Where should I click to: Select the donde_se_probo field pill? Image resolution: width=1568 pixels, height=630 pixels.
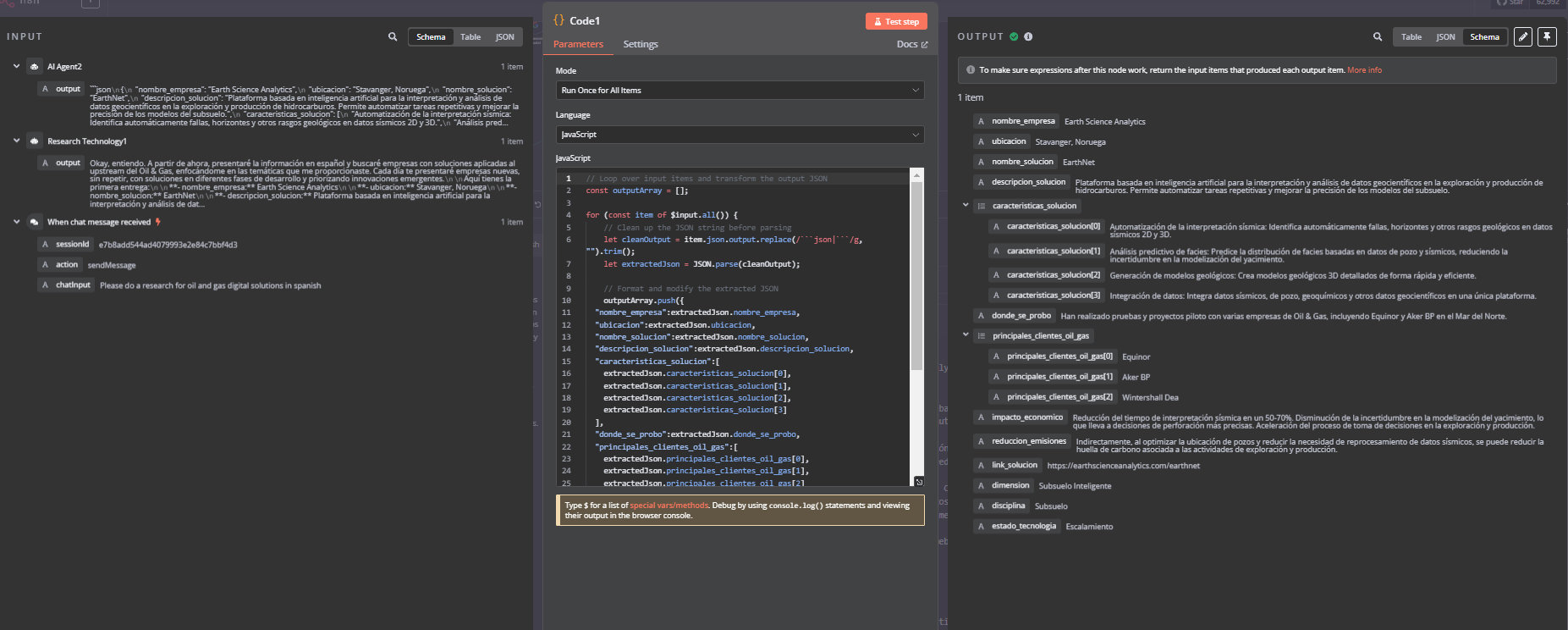pyautogui.click(x=1014, y=315)
